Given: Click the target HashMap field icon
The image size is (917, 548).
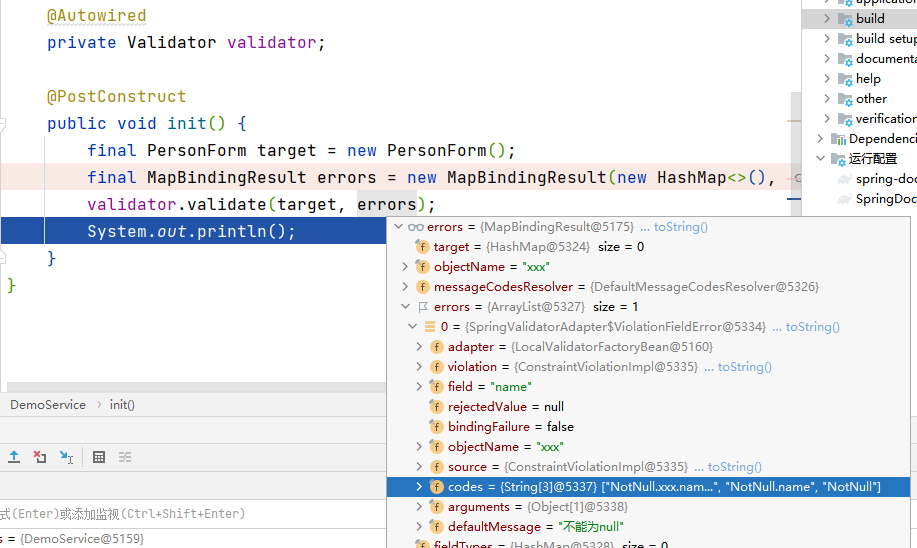Looking at the screenshot, I should (422, 247).
